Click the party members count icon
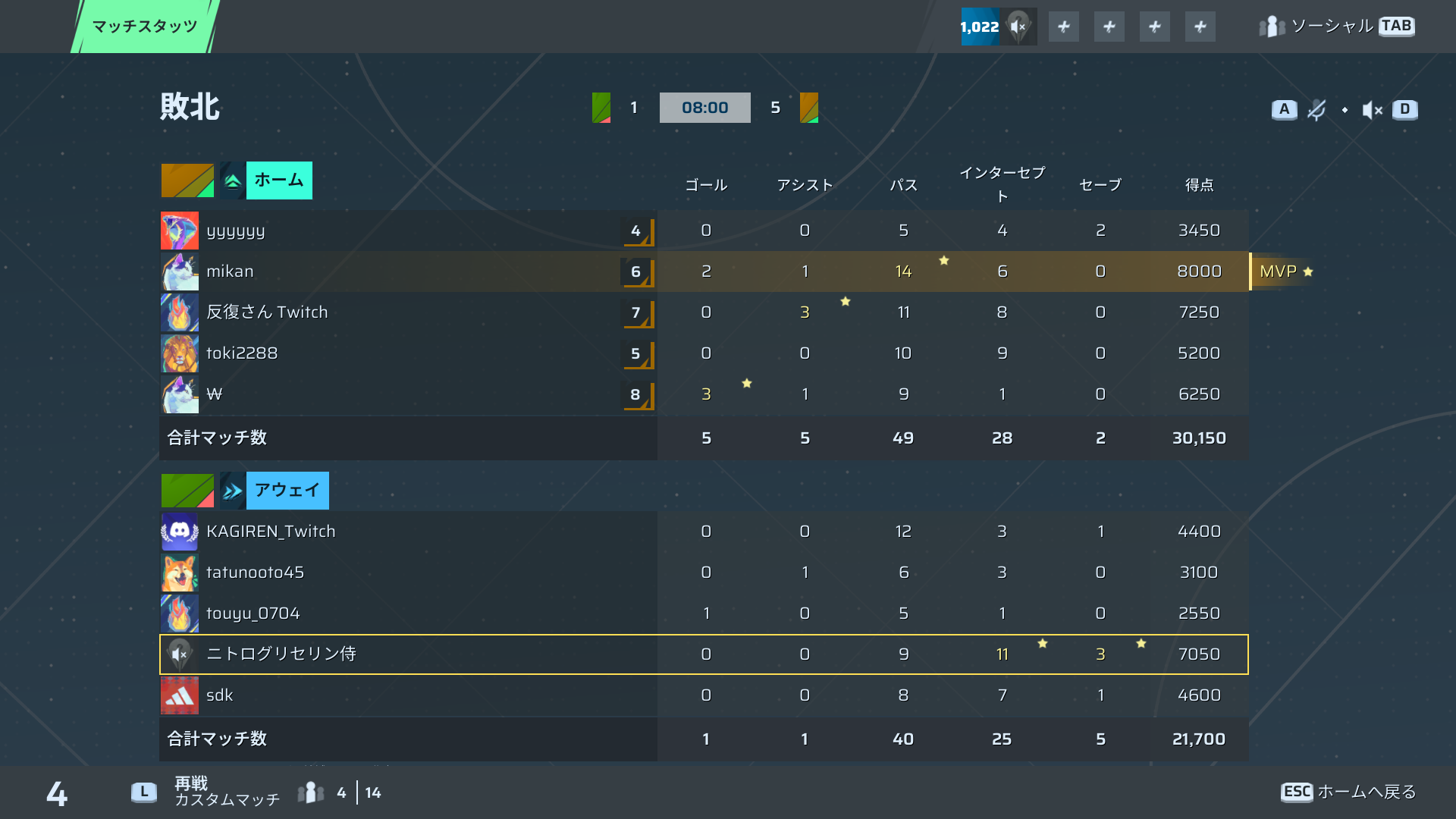This screenshot has height=819, width=1456. click(x=311, y=792)
